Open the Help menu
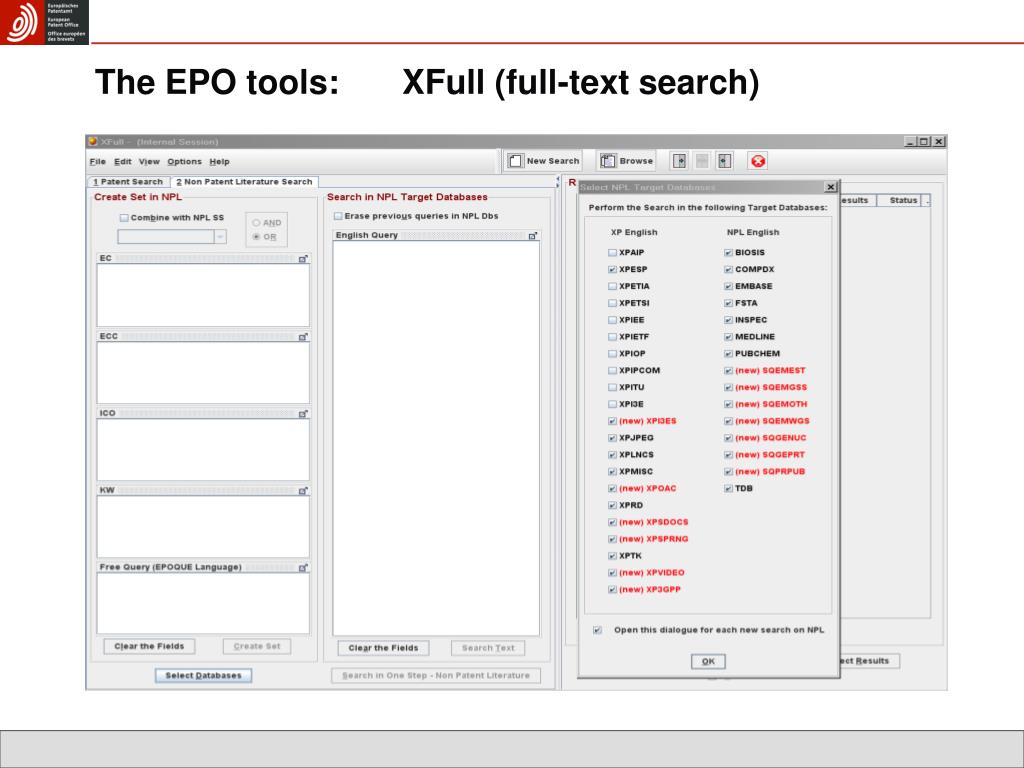The width and height of the screenshot is (1024, 768). pyautogui.click(x=219, y=161)
